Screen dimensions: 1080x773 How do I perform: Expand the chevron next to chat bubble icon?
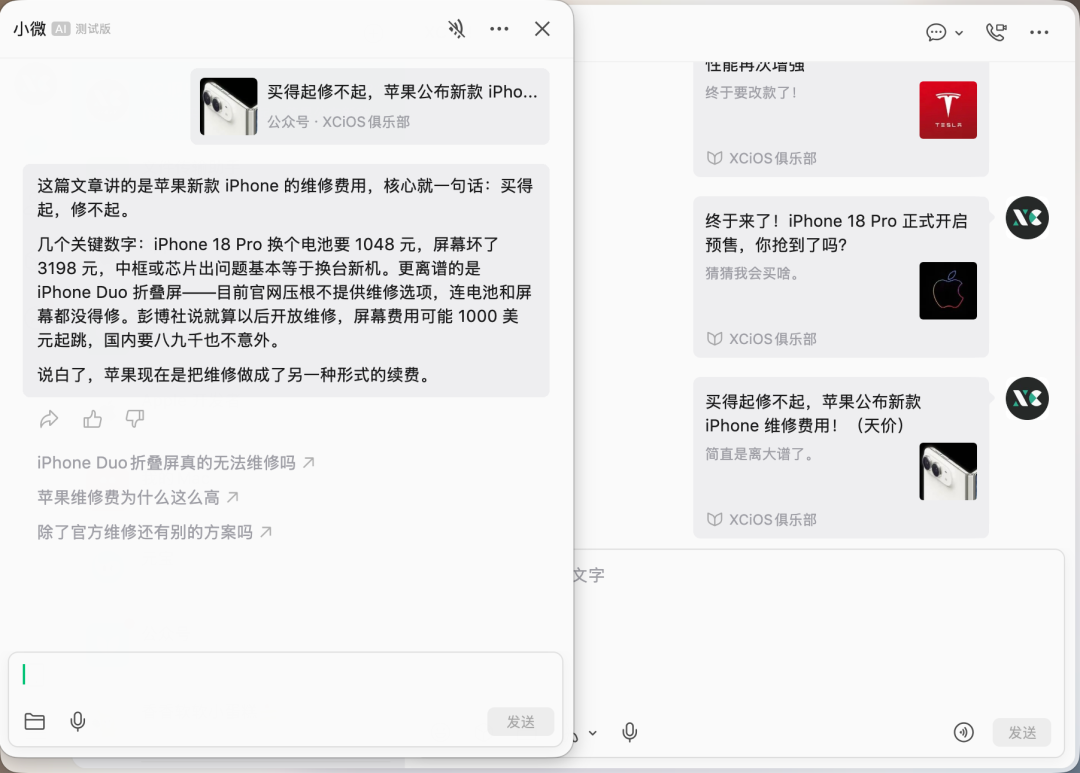[959, 33]
